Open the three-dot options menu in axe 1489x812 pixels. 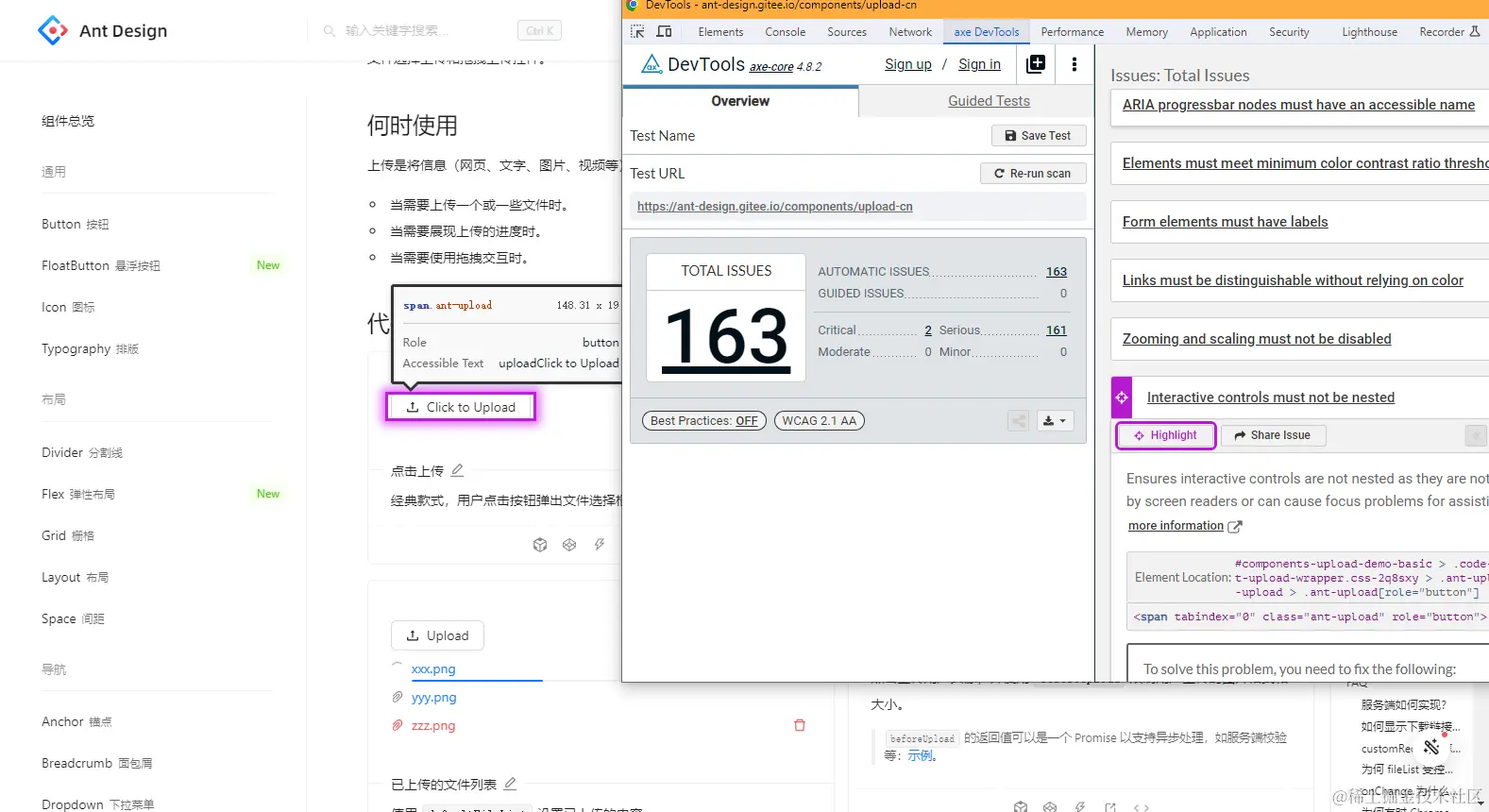1074,64
